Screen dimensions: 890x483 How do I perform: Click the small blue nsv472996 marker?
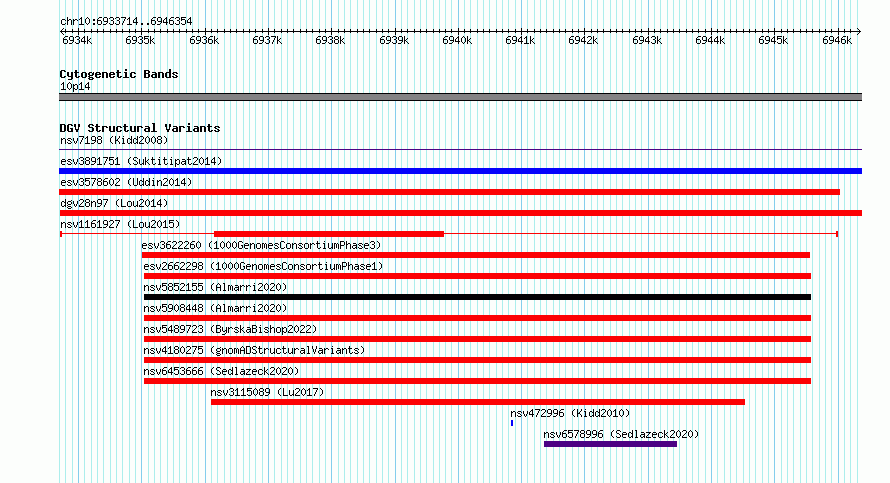[x=512, y=423]
